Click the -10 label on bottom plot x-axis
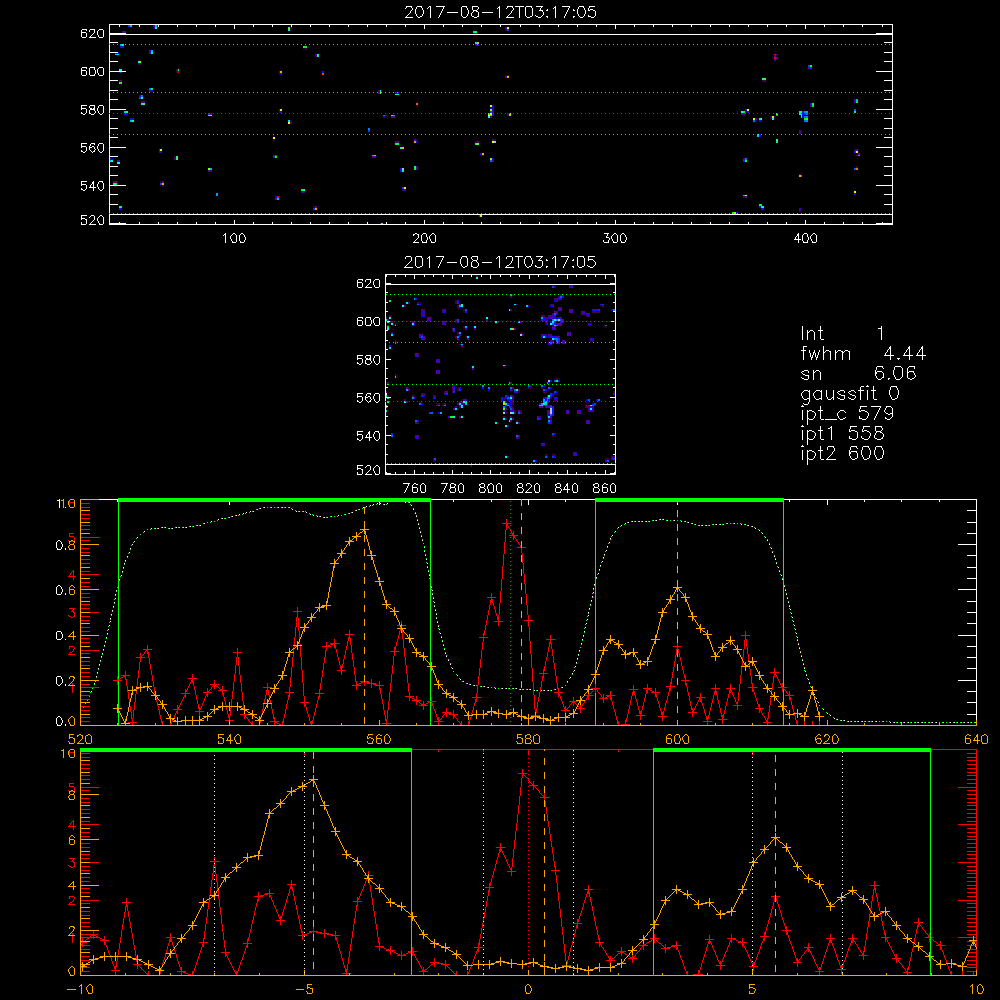Image resolution: width=1000 pixels, height=1000 pixels. pyautogui.click(x=80, y=989)
